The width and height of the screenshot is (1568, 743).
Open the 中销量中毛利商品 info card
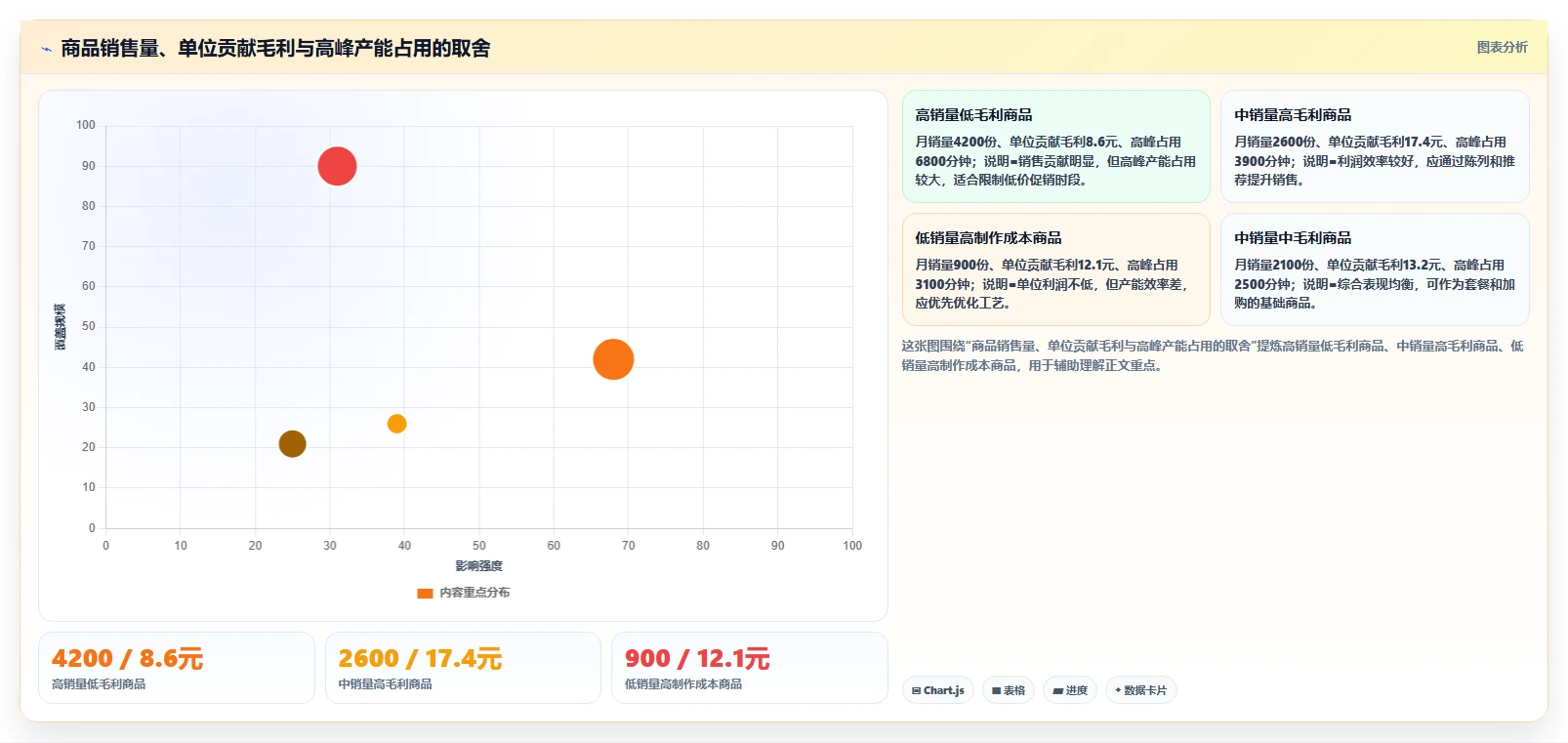(x=1375, y=269)
